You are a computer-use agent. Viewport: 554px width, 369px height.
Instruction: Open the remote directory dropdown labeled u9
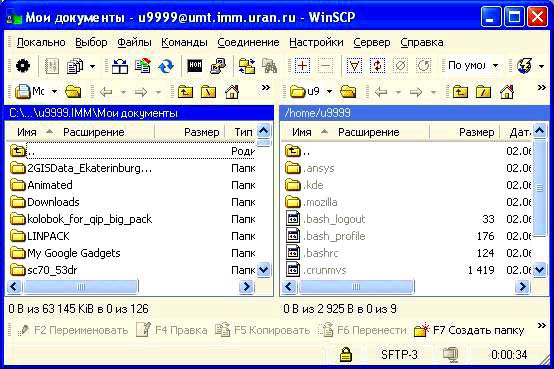point(311,92)
